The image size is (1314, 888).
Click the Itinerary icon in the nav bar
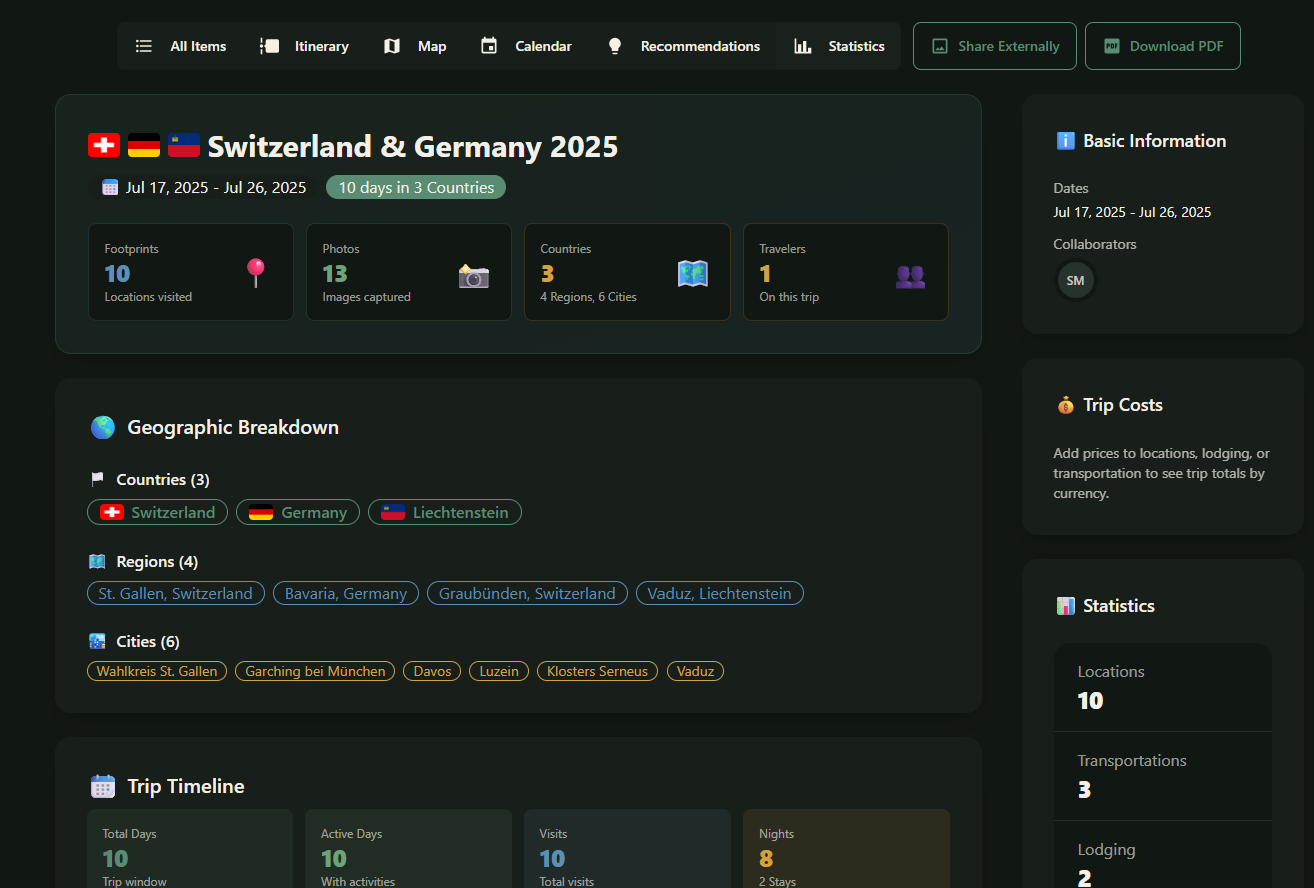tap(269, 46)
